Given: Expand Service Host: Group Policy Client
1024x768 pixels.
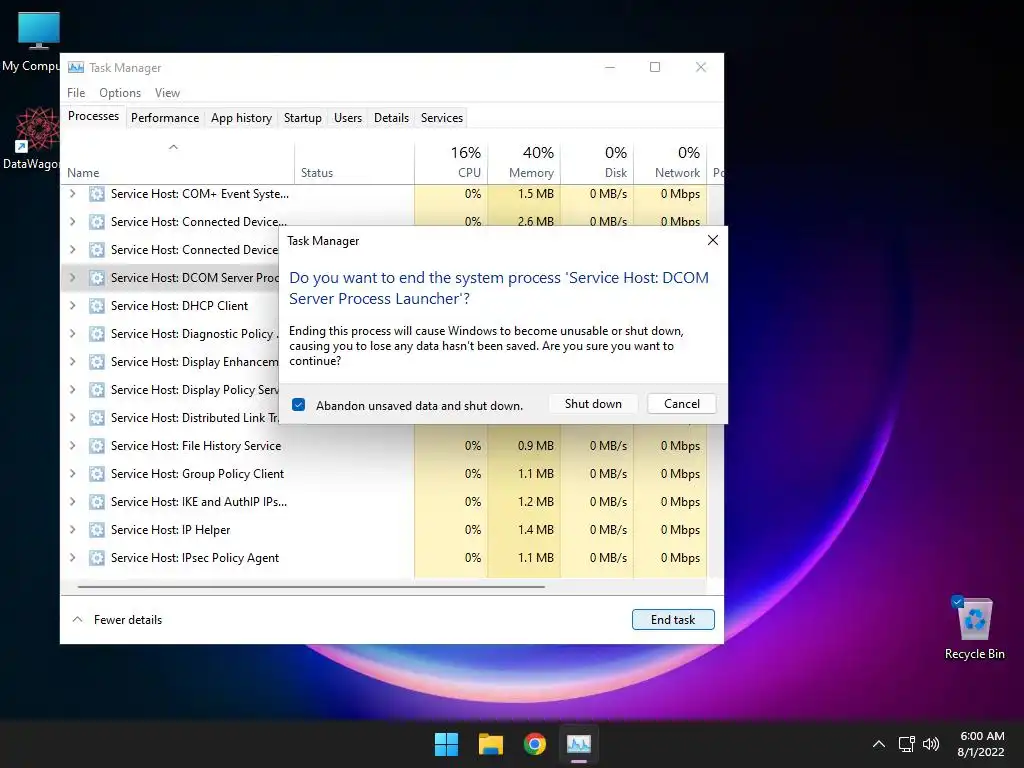Looking at the screenshot, I should pos(72,474).
